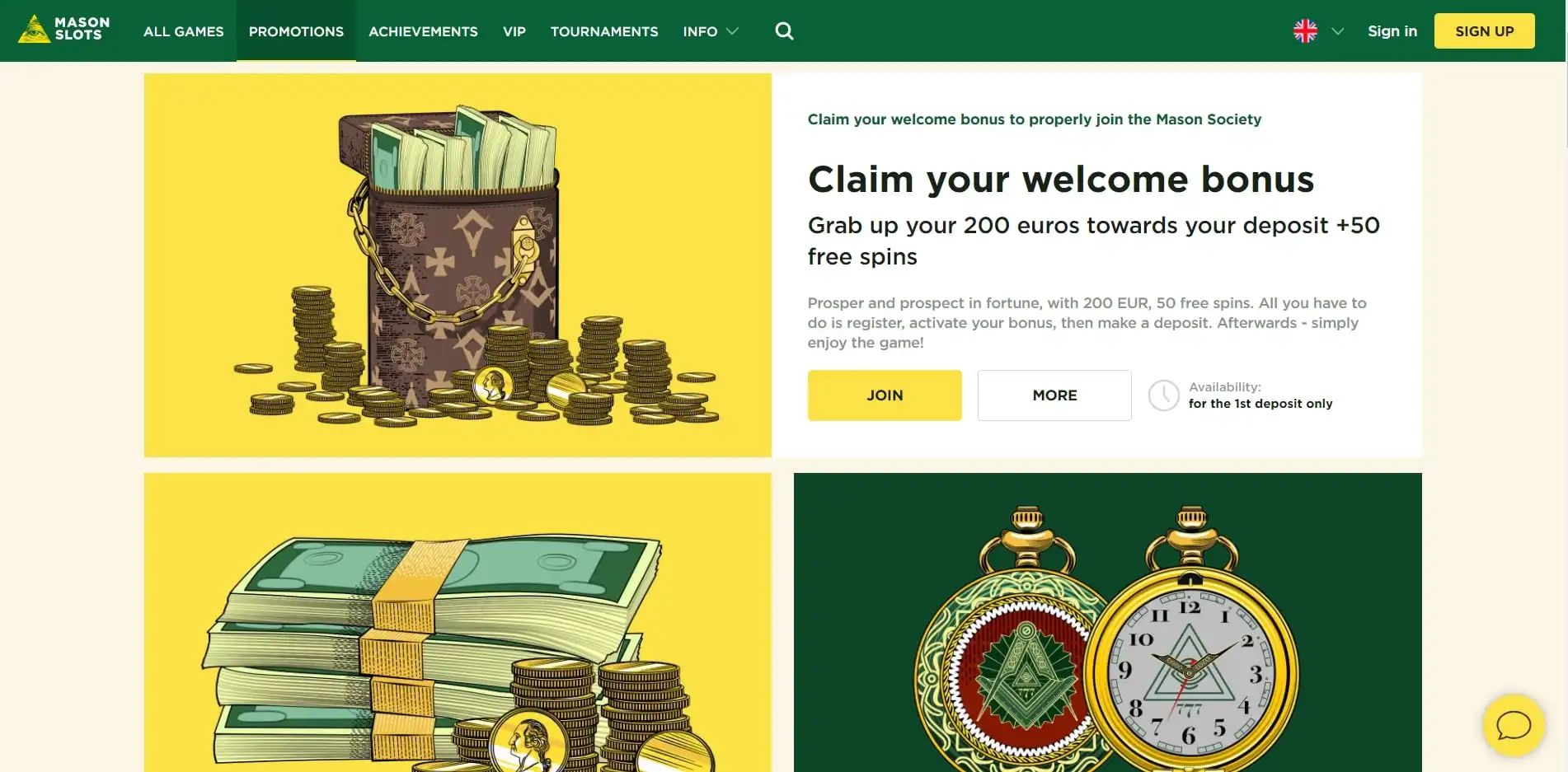Screen dimensions: 1568x772
Task: Open the pocket watches promotion banner
Action: (1108, 623)
